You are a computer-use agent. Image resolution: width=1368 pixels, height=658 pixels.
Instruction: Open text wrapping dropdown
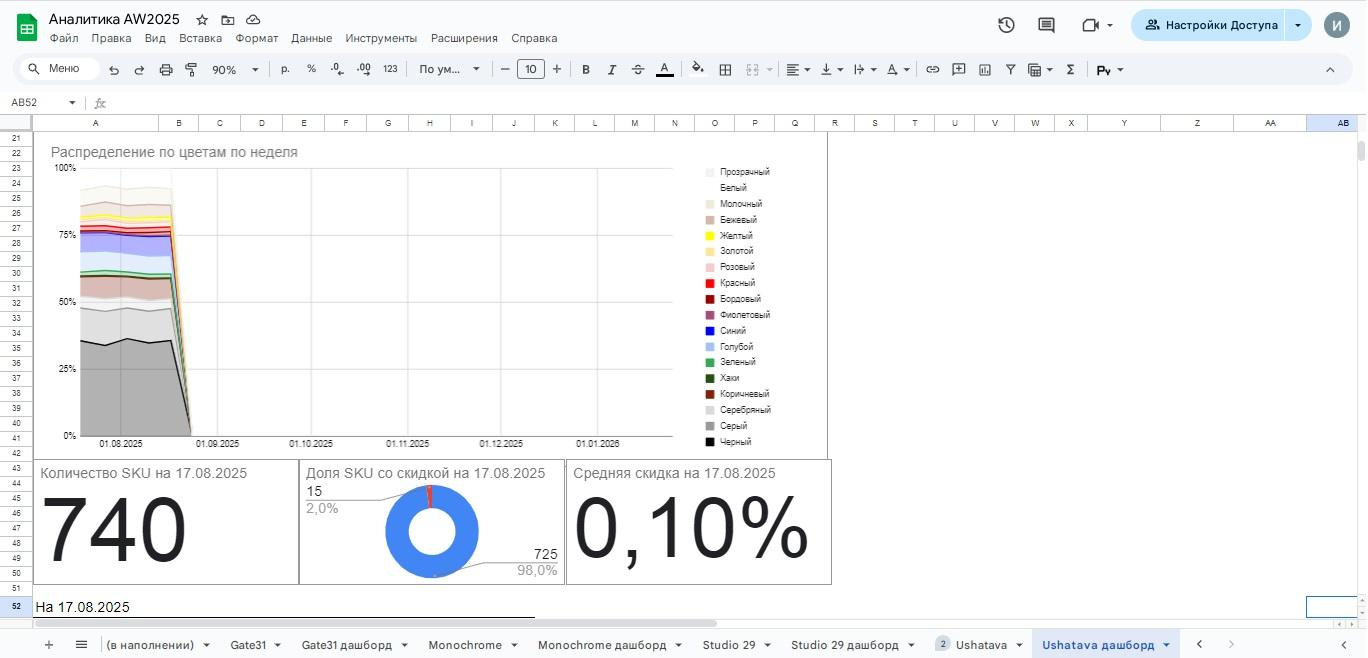pyautogui.click(x=865, y=69)
